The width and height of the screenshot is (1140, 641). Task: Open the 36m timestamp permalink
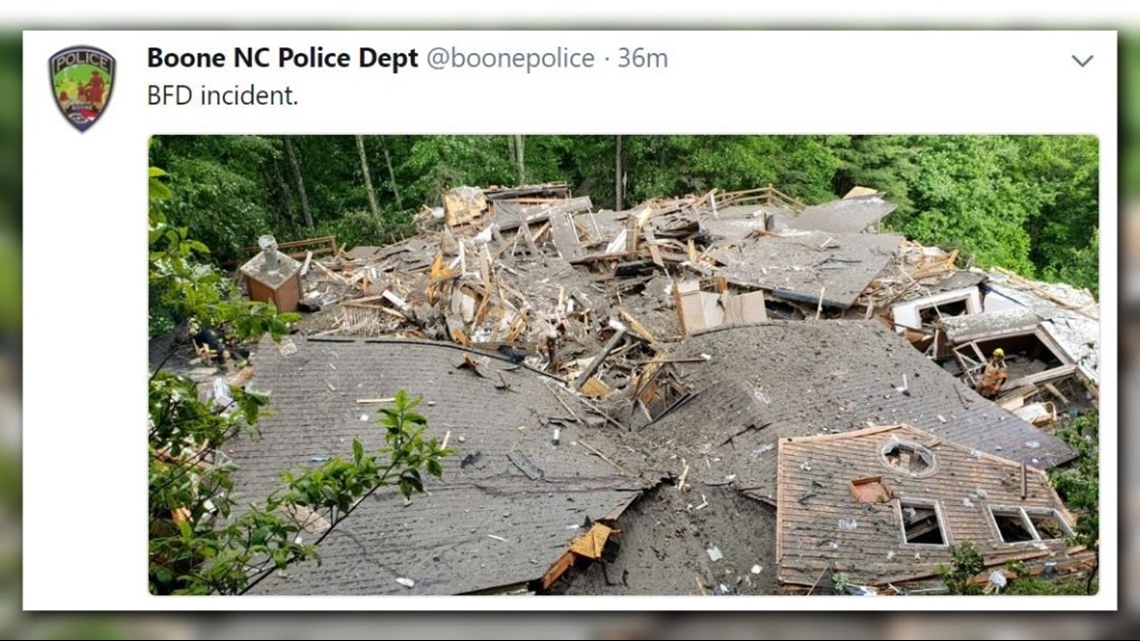(x=643, y=58)
